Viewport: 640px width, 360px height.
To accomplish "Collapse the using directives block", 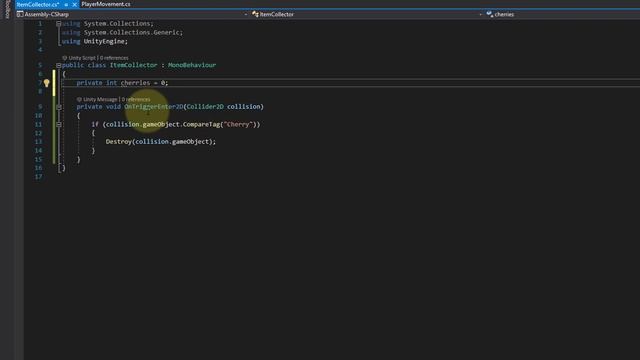I will 58,24.
